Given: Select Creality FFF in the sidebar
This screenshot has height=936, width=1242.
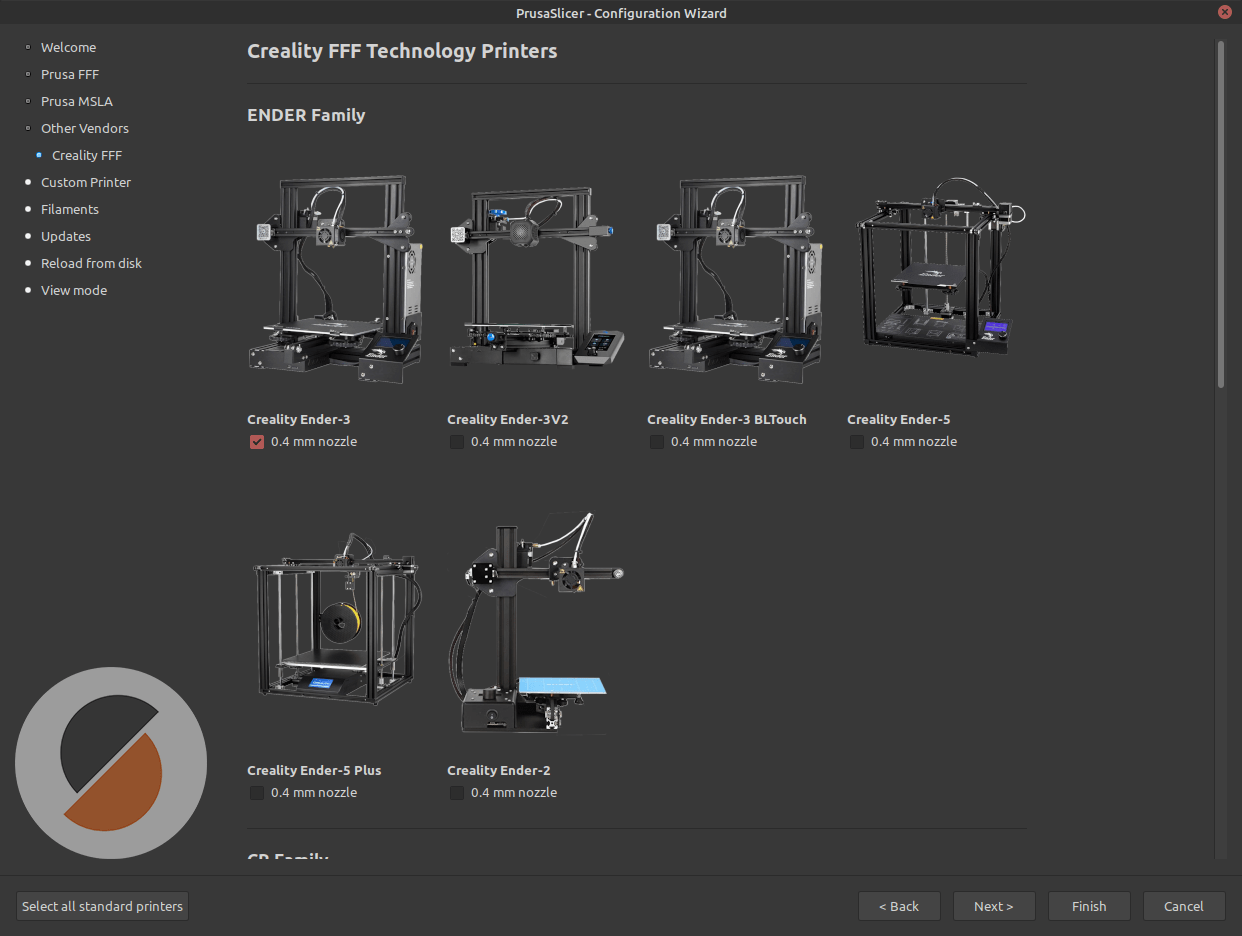Looking at the screenshot, I should pos(87,155).
